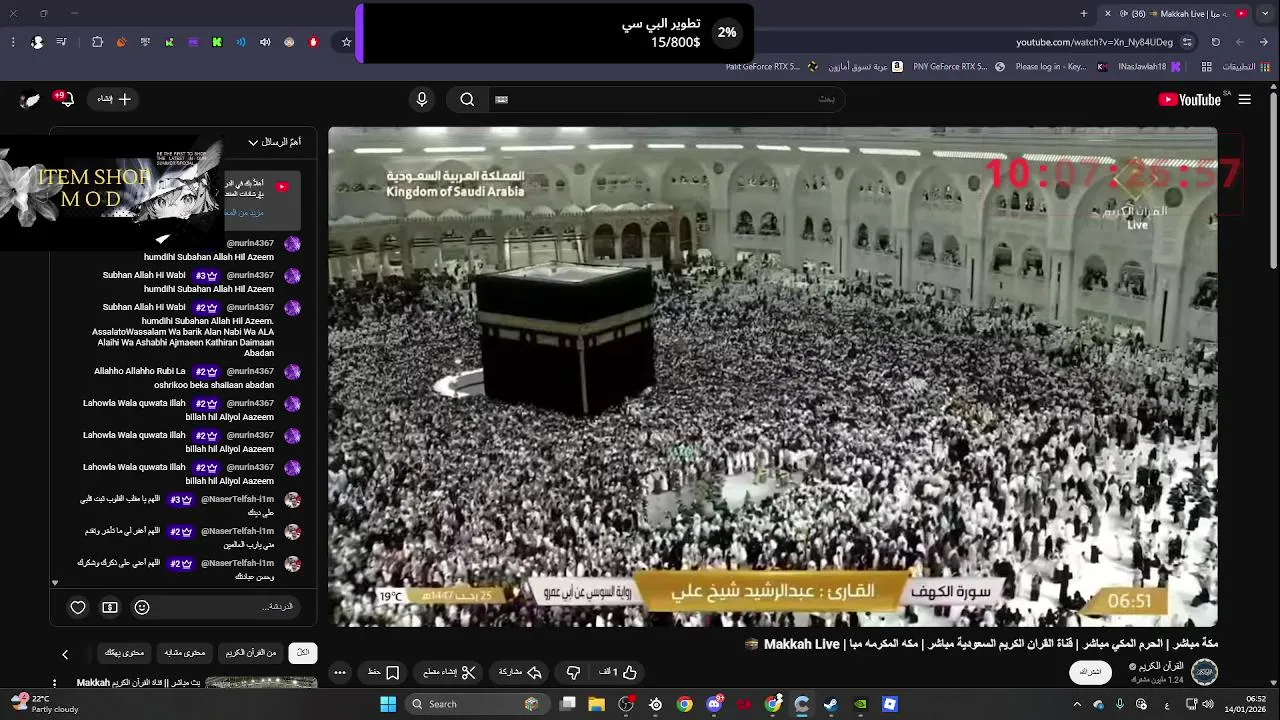Viewport: 1280px width, 720px height.
Task: Open Steam from the taskbar
Action: click(x=830, y=704)
